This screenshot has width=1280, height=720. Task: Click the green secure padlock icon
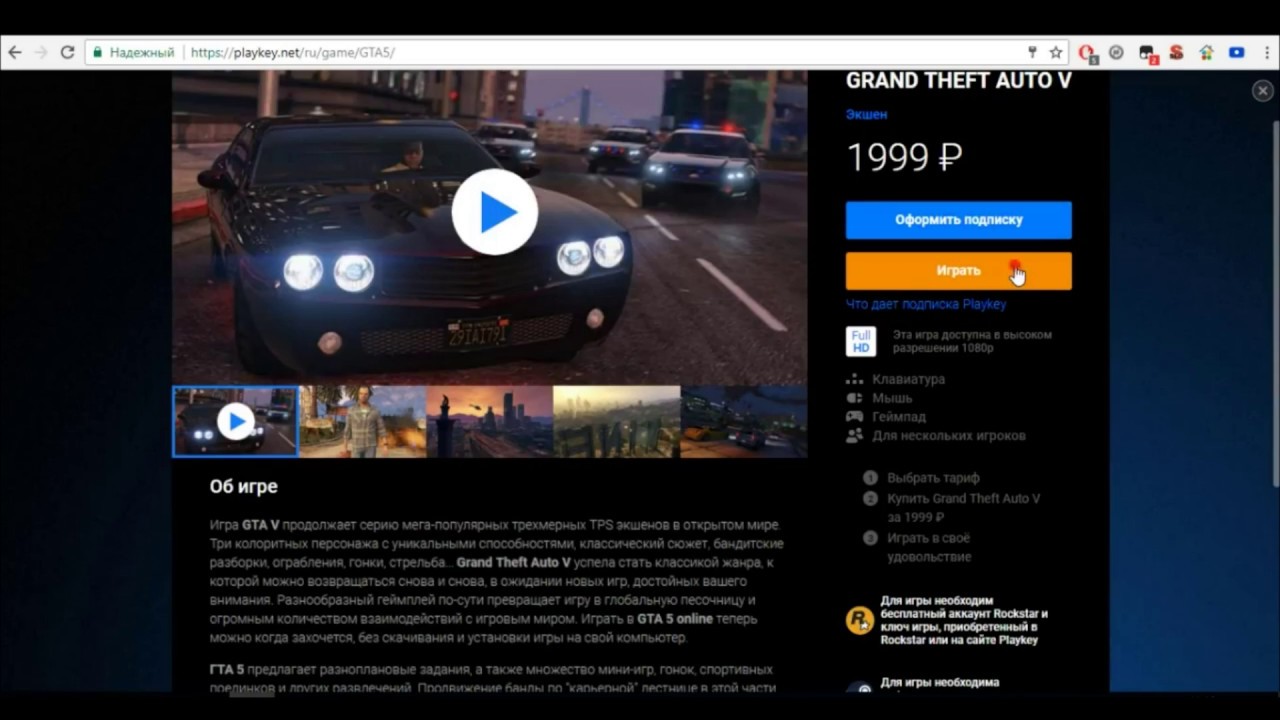pos(97,52)
